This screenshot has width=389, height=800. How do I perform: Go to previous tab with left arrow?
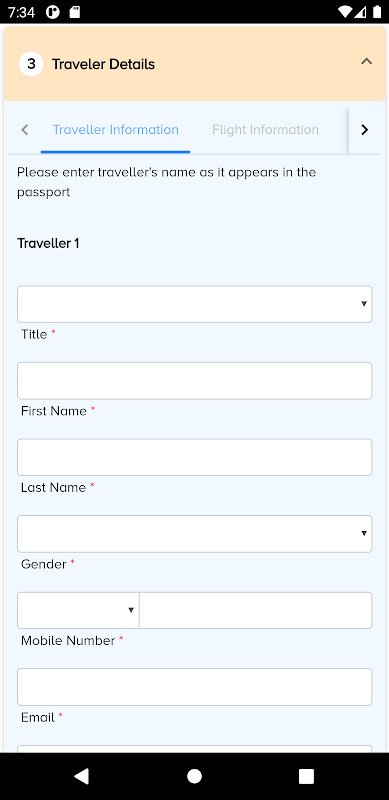(25, 130)
